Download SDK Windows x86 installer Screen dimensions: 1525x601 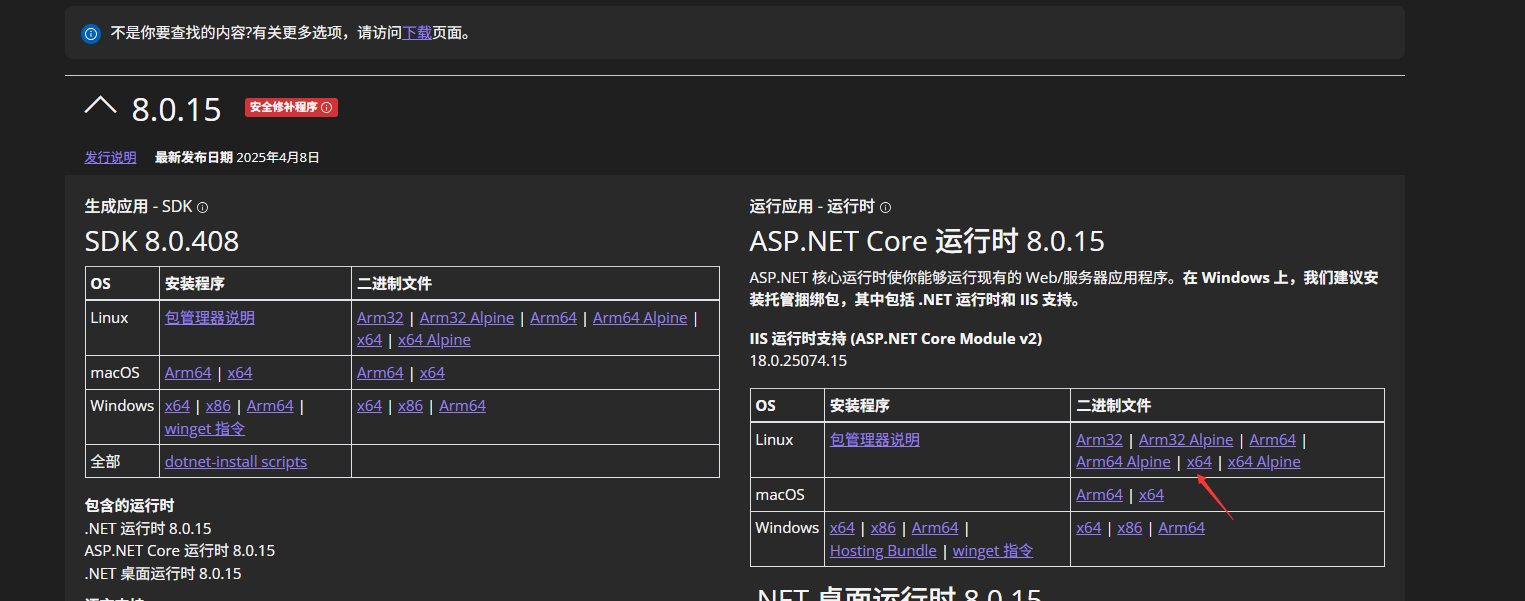218,405
